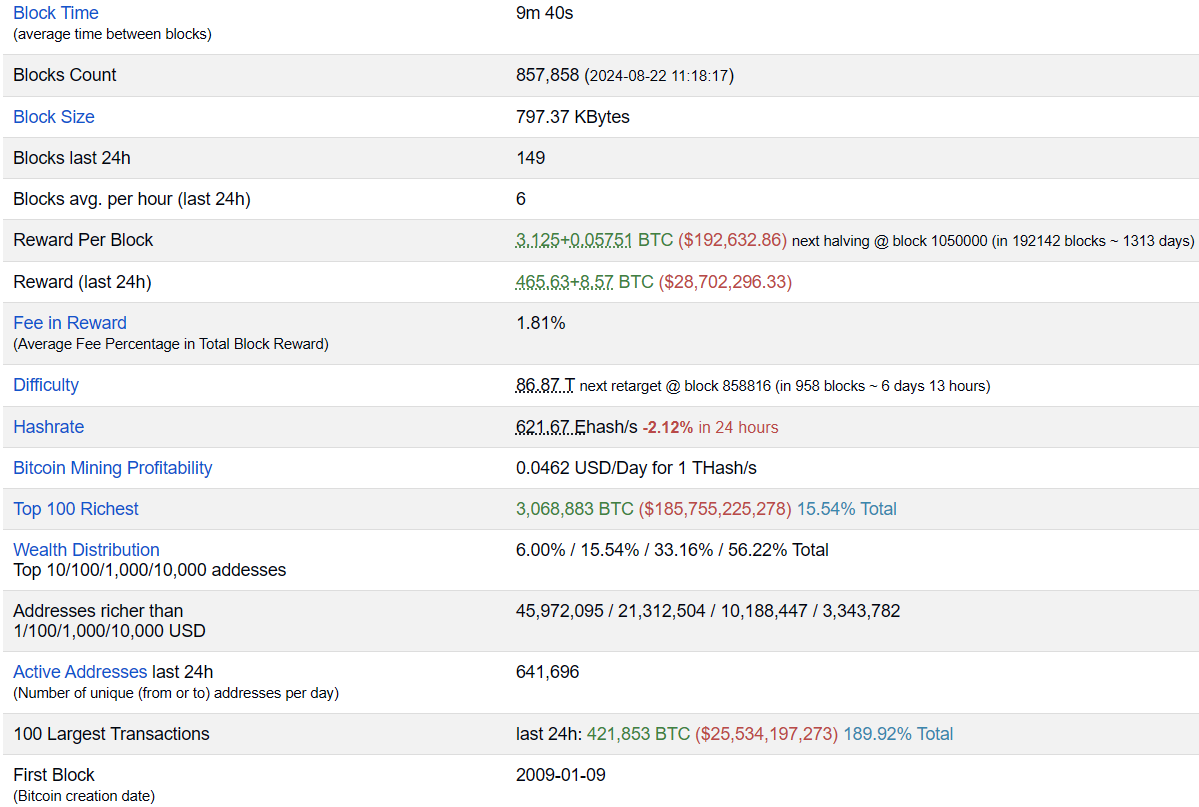Click the 9m 40s block time value
The image size is (1199, 807).
tap(544, 13)
